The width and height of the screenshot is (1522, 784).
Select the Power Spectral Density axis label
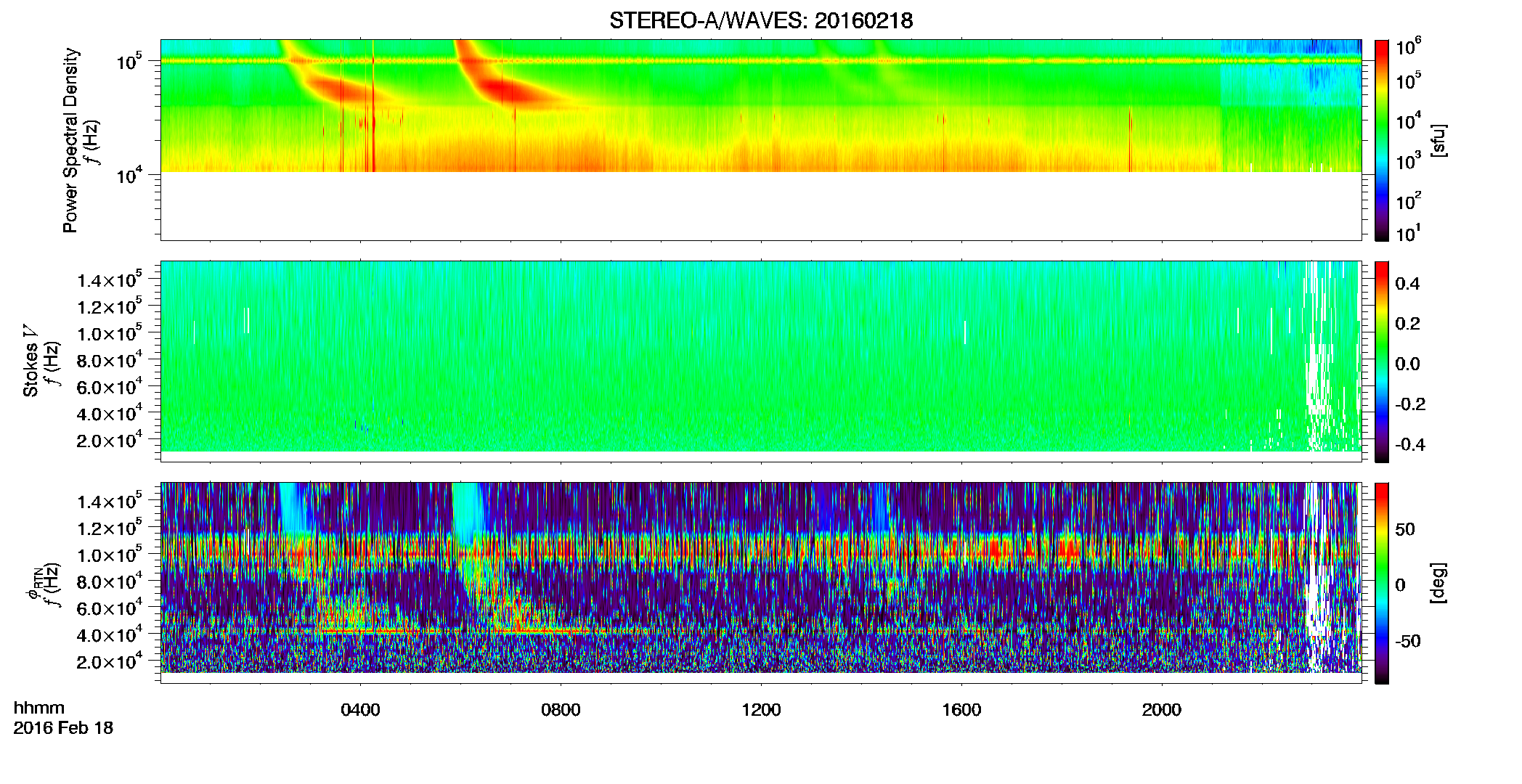[71, 140]
